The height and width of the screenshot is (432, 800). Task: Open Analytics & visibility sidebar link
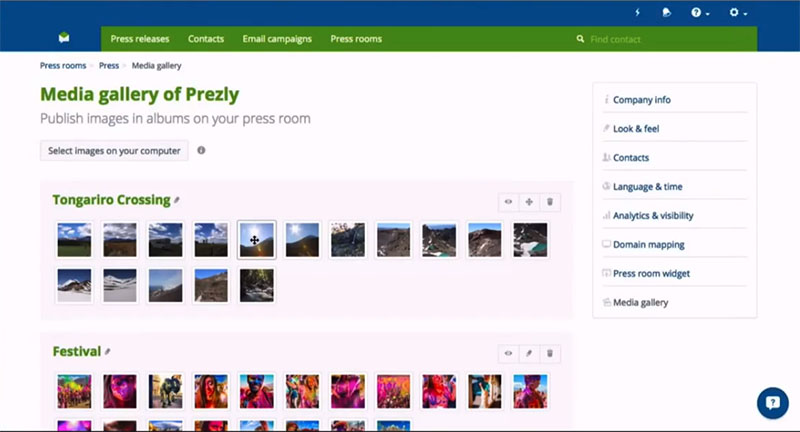click(x=652, y=215)
